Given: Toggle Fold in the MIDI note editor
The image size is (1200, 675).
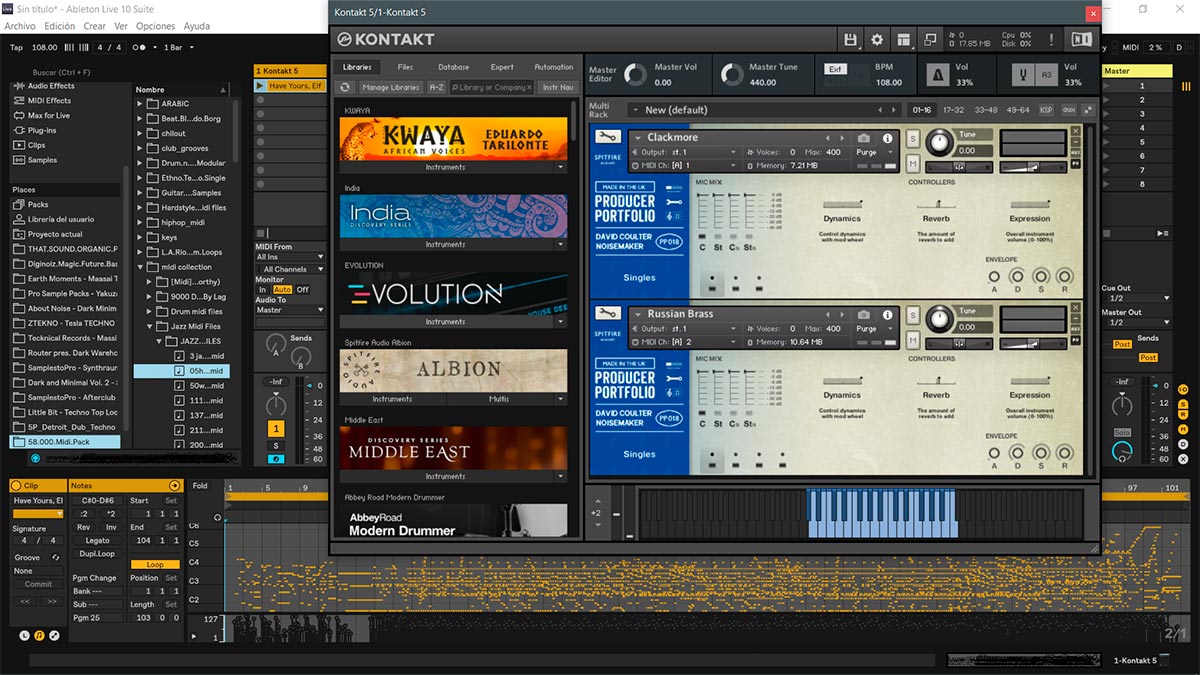Looking at the screenshot, I should click(200, 486).
